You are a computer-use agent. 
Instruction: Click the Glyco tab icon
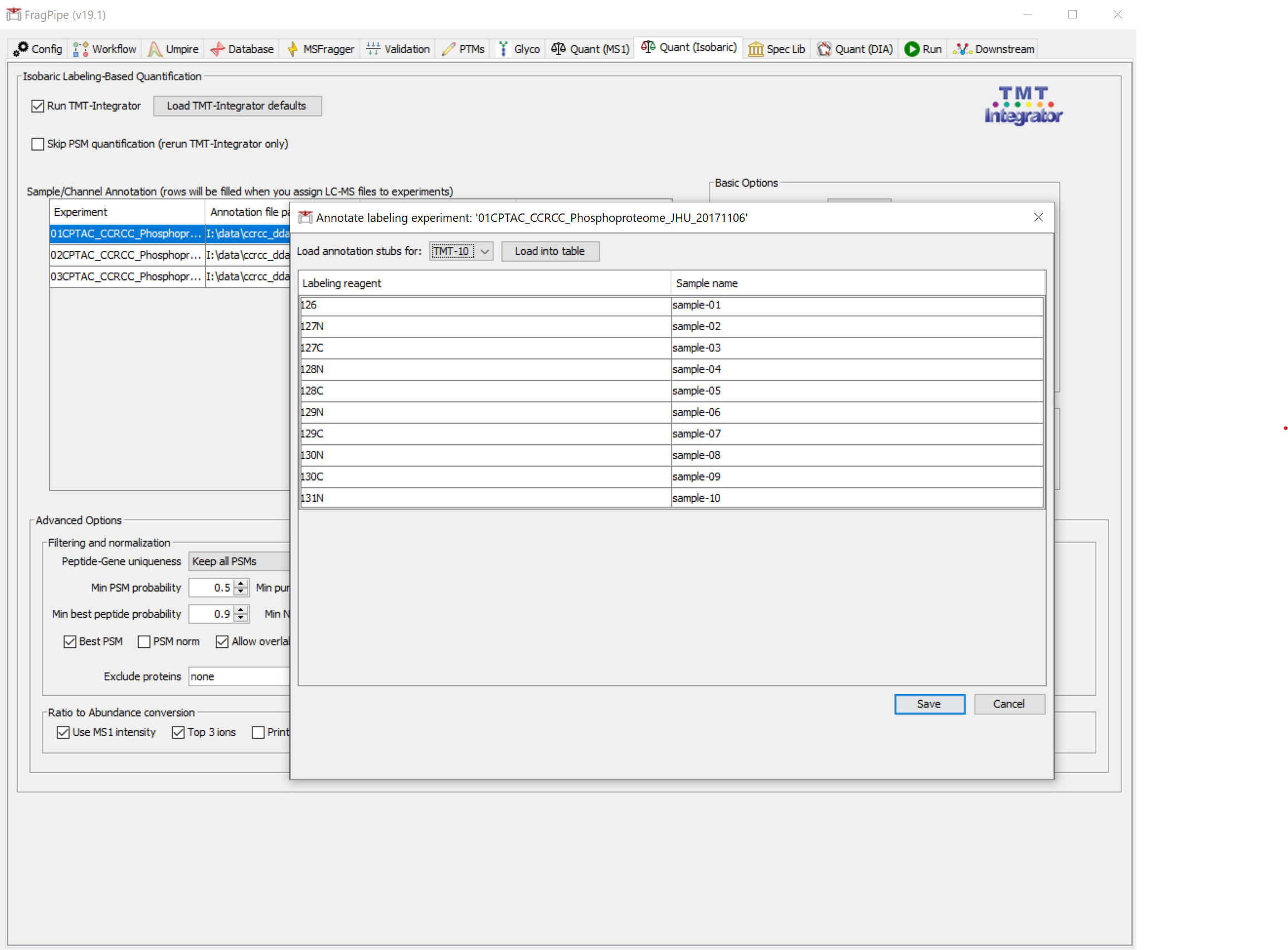click(x=503, y=49)
